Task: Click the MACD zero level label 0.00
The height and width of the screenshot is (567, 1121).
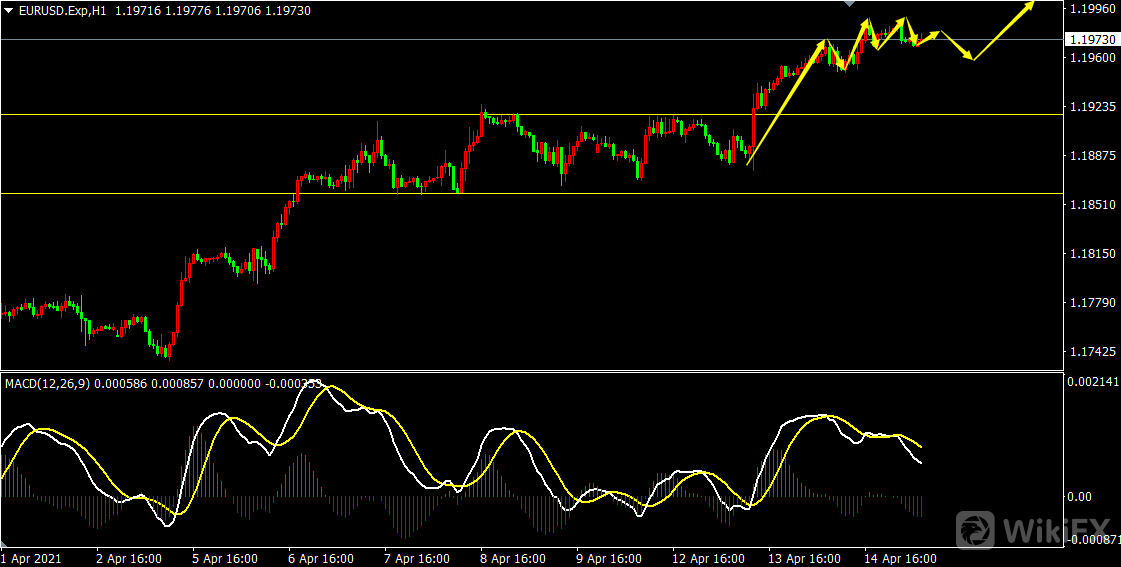Action: click(1078, 496)
